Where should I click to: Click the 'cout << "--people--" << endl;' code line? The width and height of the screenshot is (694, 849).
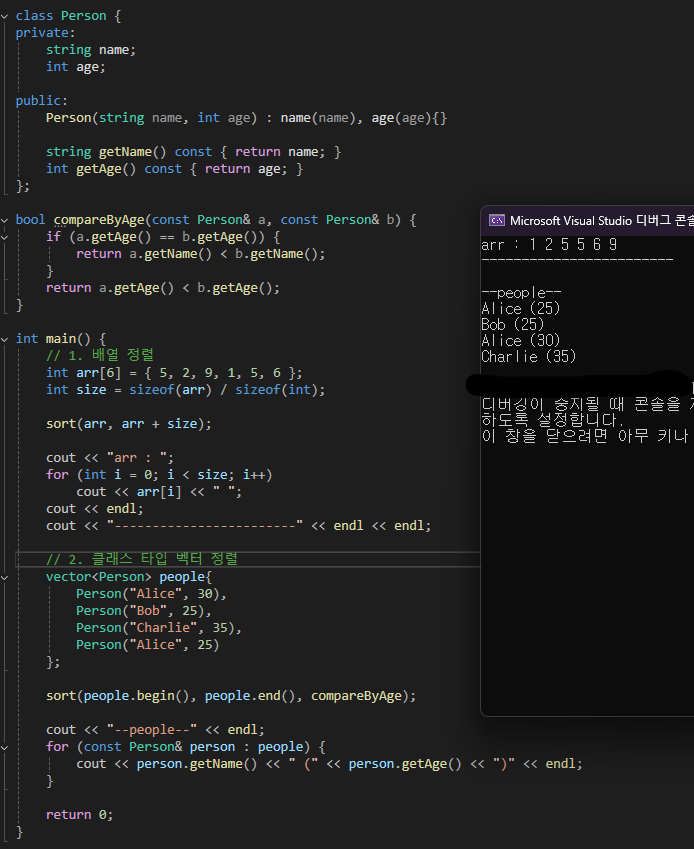155,730
